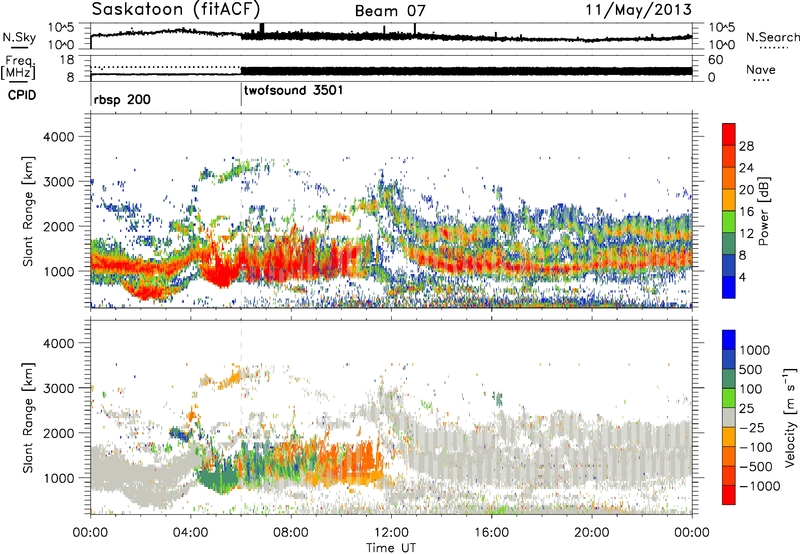Click the 'twofsound 3501' CPID marker text
This screenshot has width=800, height=554.
tap(293, 90)
